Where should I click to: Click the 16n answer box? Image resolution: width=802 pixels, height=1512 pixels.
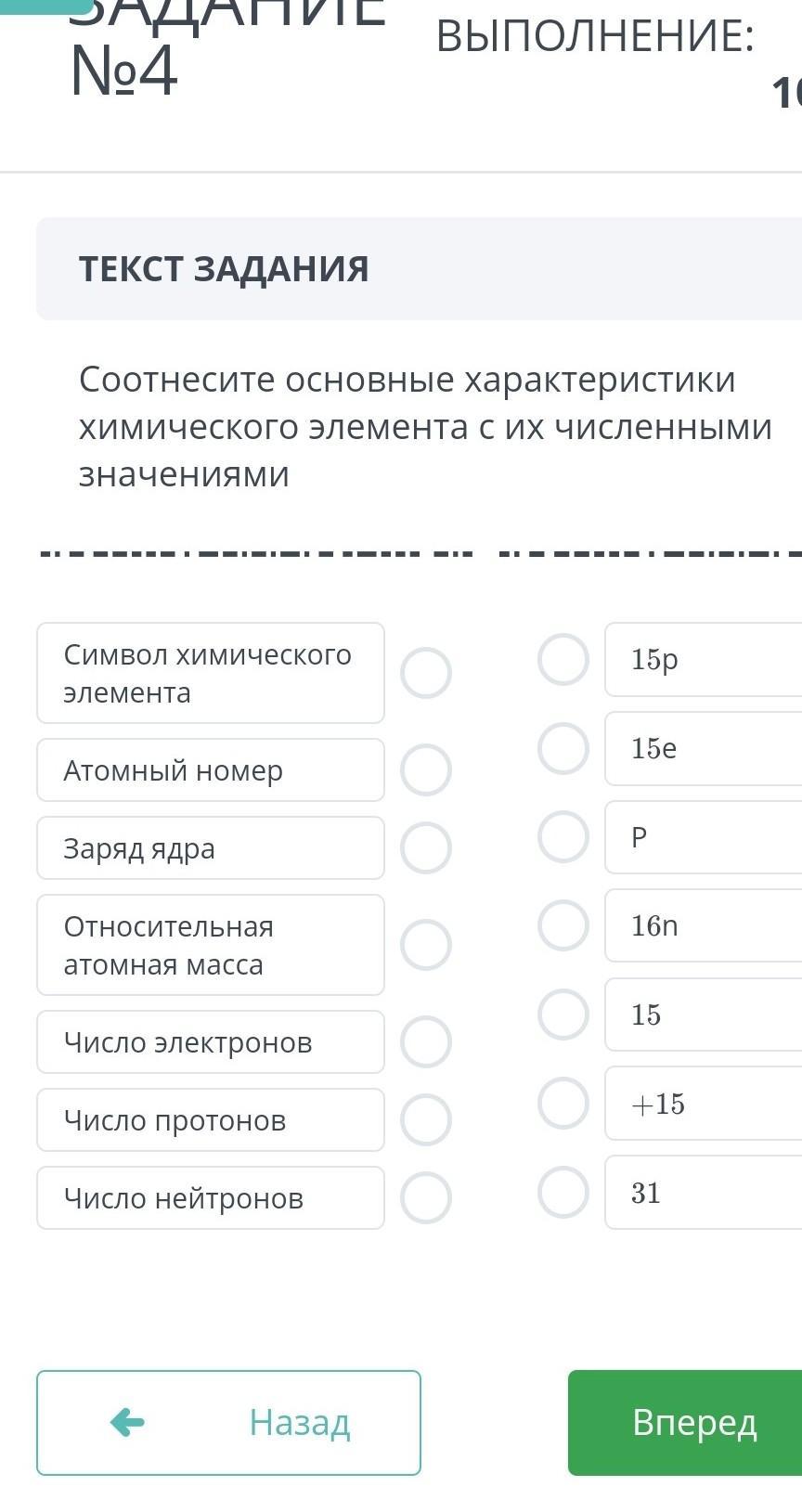[x=703, y=925]
